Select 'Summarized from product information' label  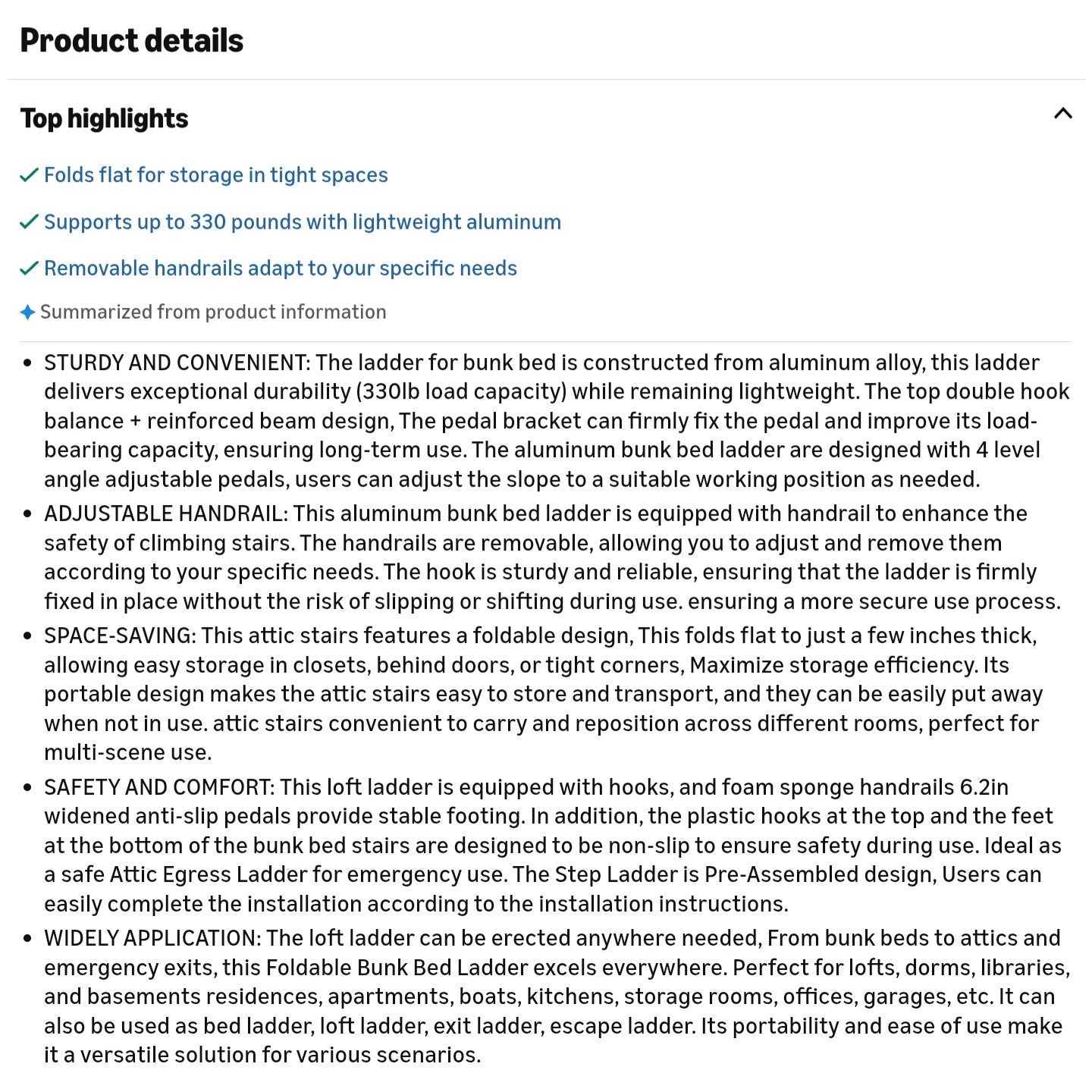click(213, 312)
